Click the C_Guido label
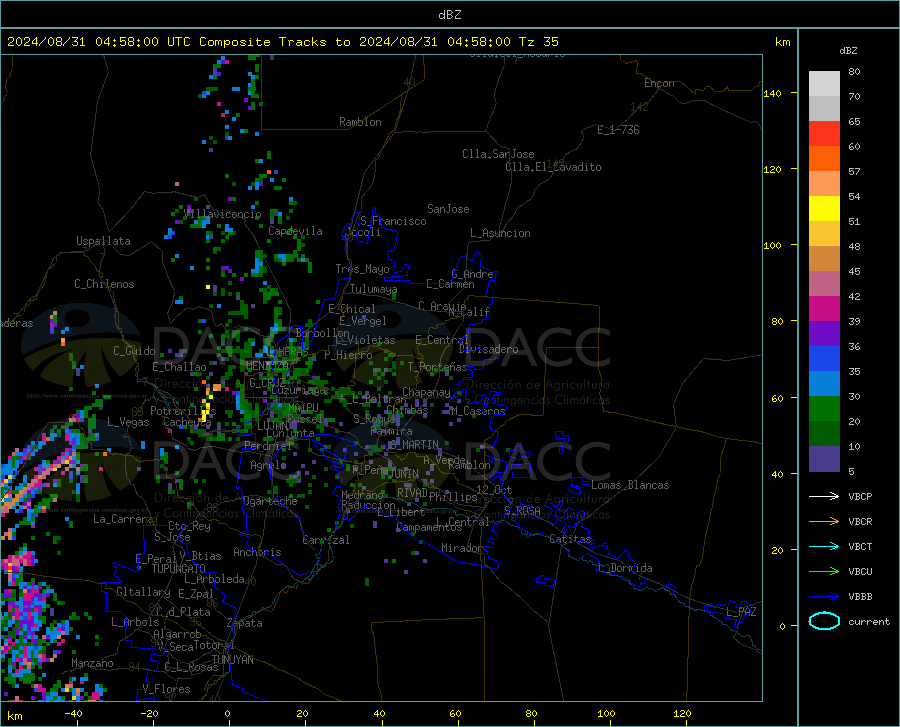The image size is (900, 727). (x=134, y=351)
